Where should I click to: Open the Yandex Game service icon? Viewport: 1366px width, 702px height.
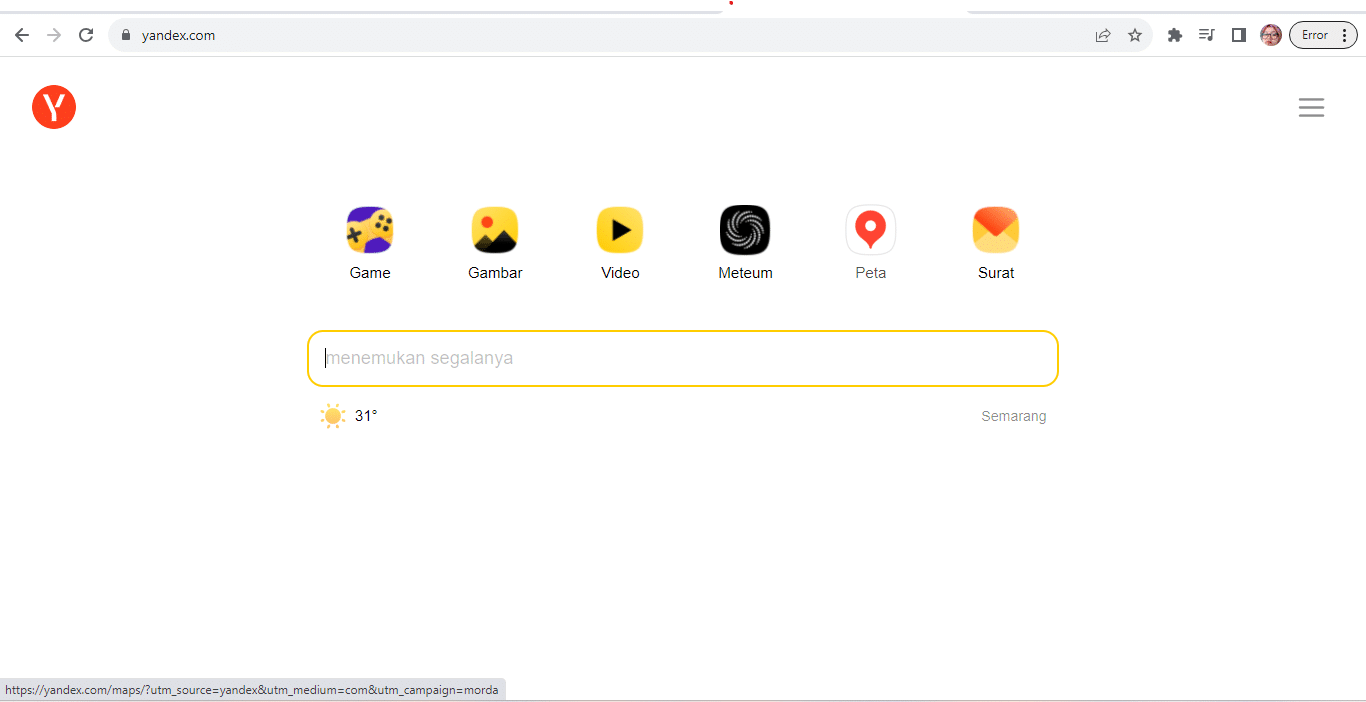(x=370, y=230)
